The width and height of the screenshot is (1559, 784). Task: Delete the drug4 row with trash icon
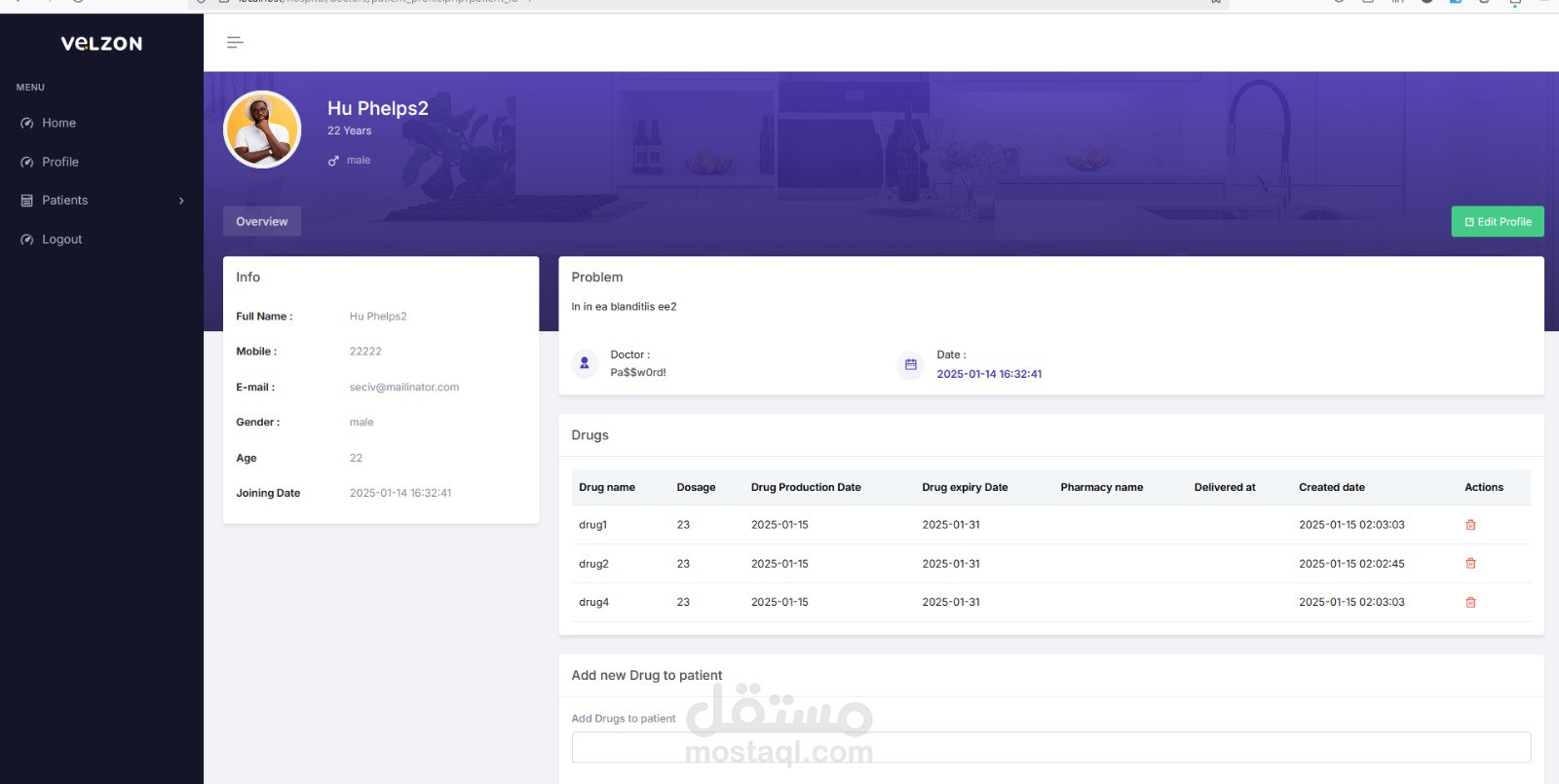[x=1470, y=603]
